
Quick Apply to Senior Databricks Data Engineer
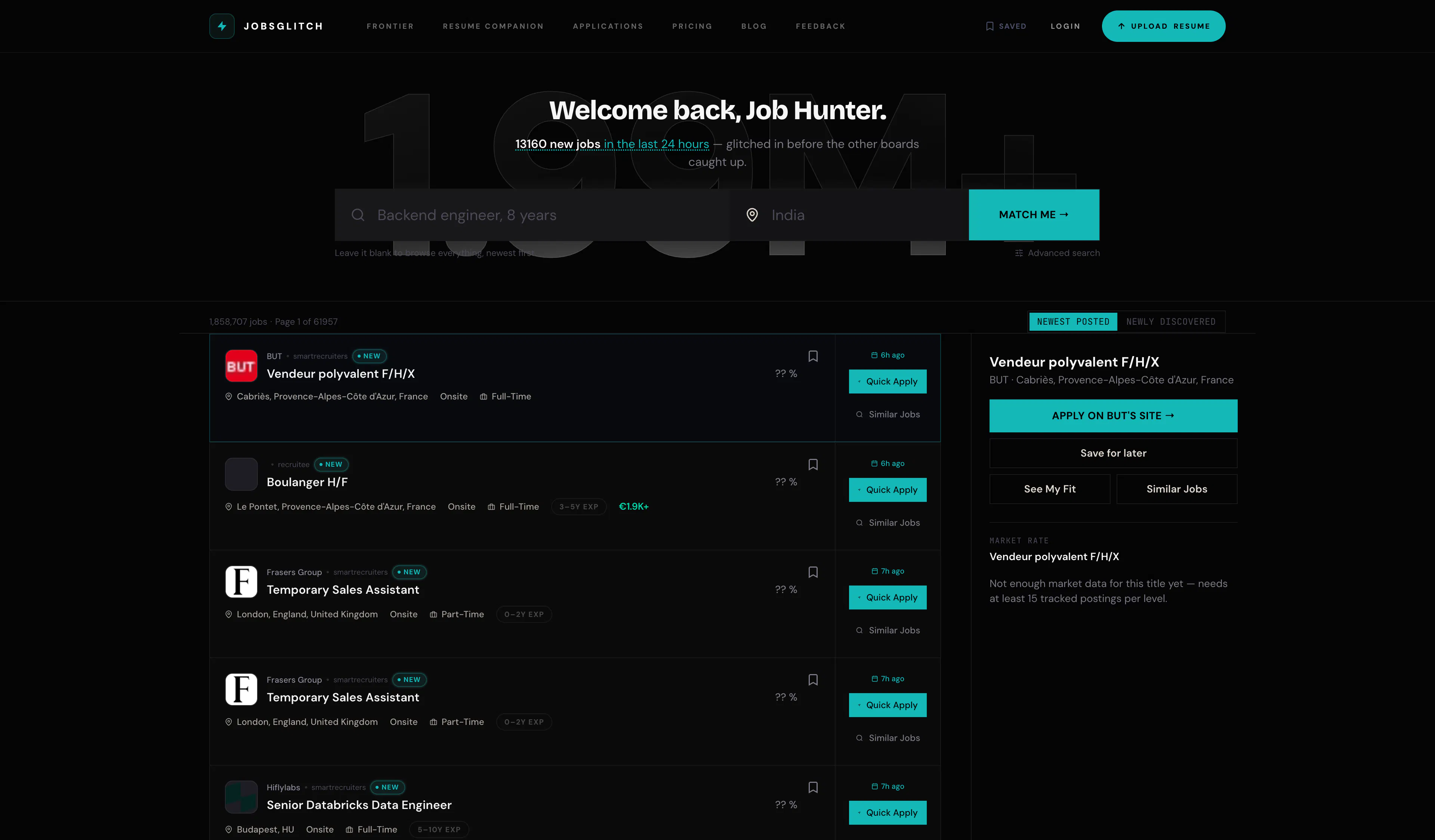point(888,813)
